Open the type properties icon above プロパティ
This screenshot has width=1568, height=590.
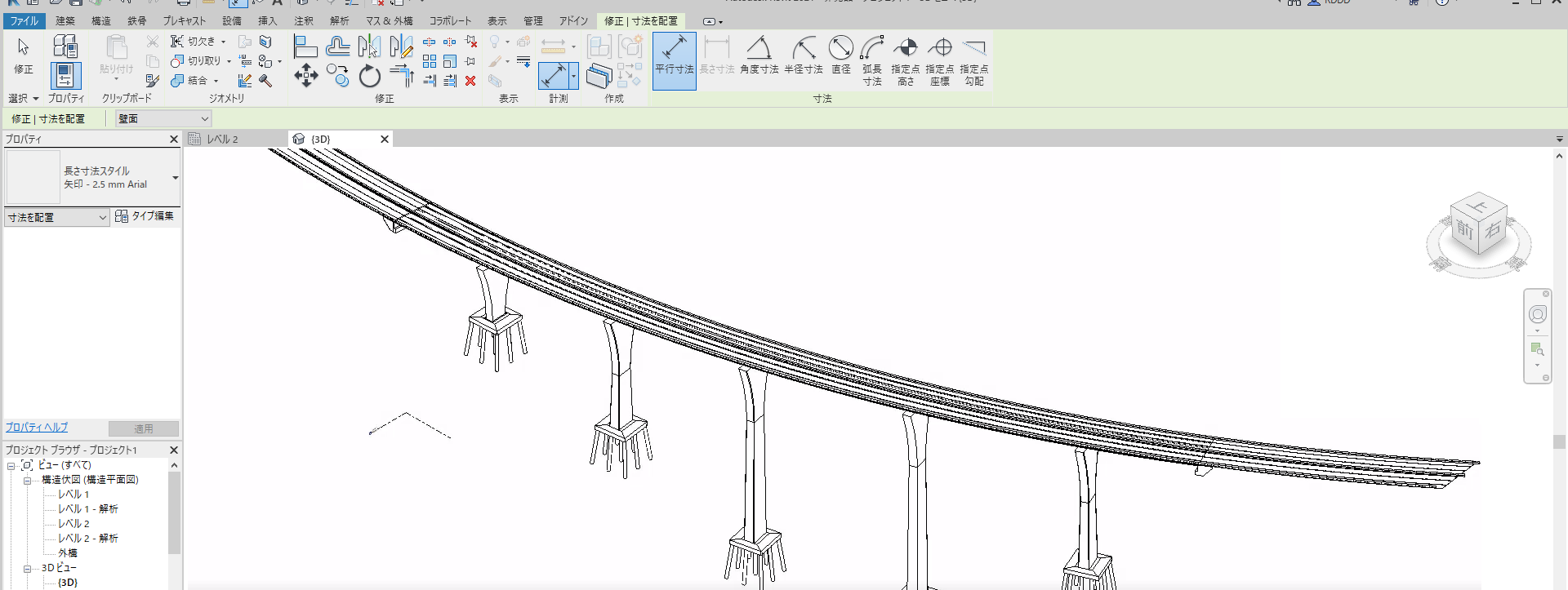pyautogui.click(x=65, y=46)
